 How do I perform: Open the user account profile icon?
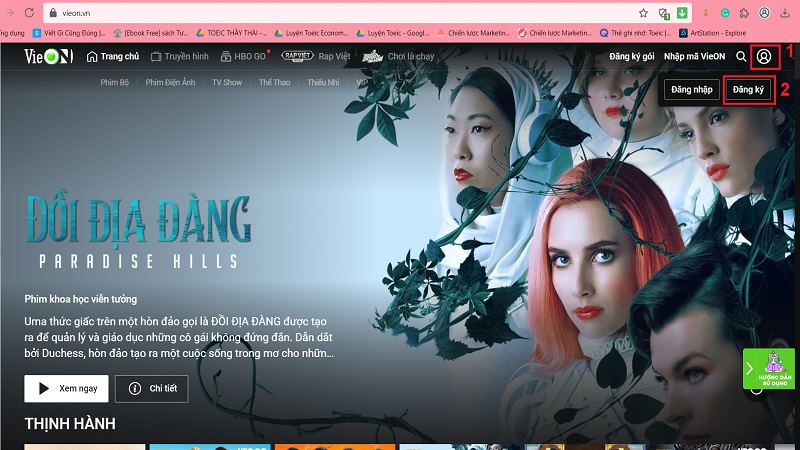click(765, 57)
